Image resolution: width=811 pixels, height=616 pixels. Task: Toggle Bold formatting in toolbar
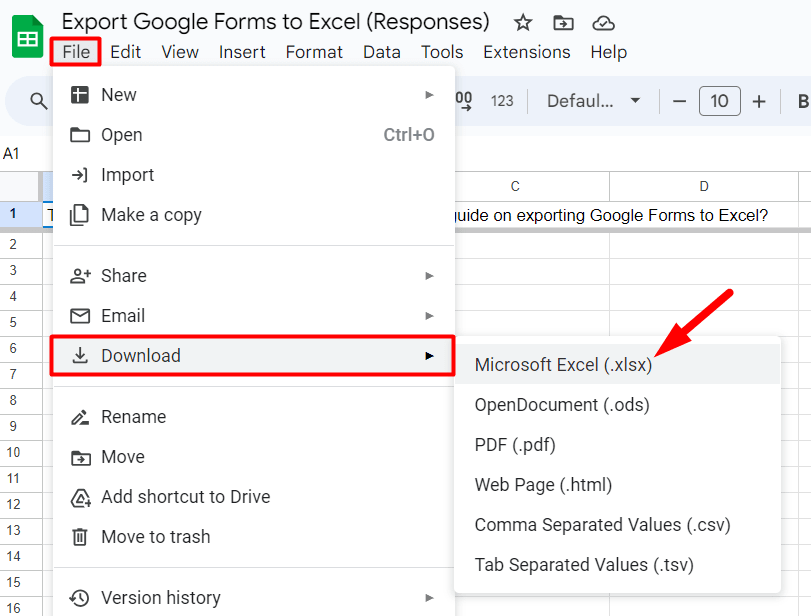click(803, 101)
